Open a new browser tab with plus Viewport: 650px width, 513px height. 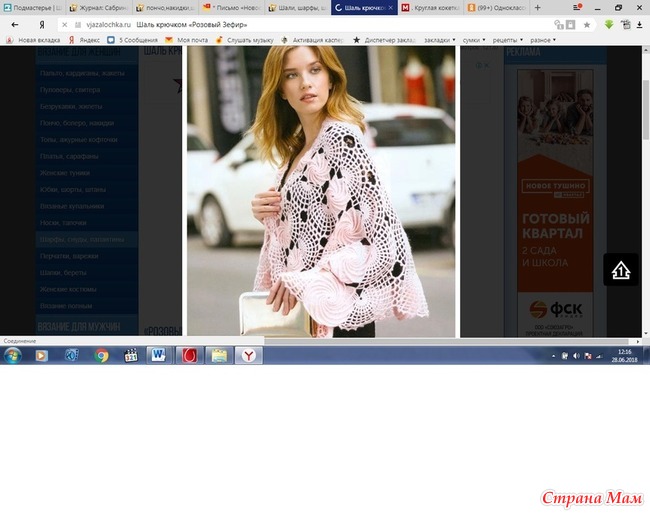(538, 7)
